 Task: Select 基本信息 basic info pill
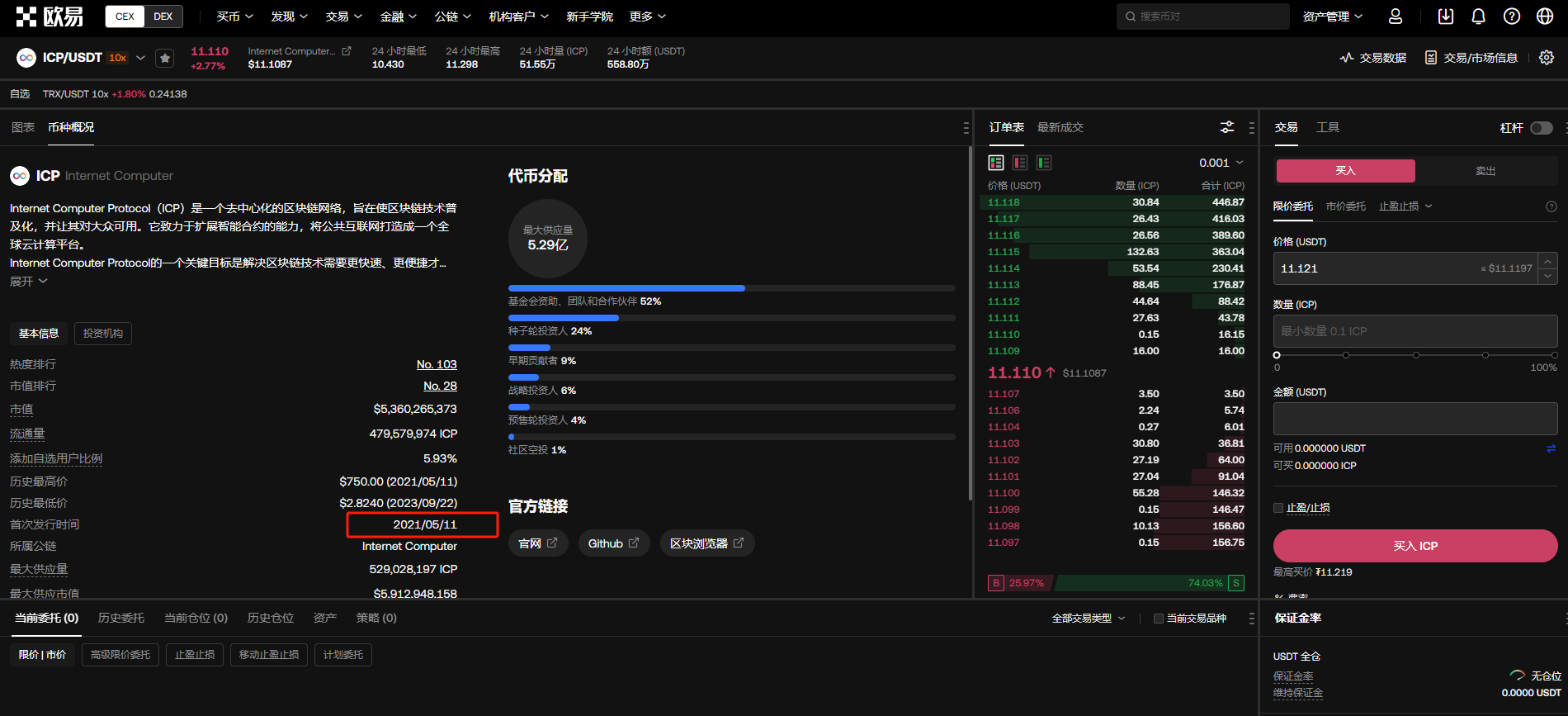[39, 334]
